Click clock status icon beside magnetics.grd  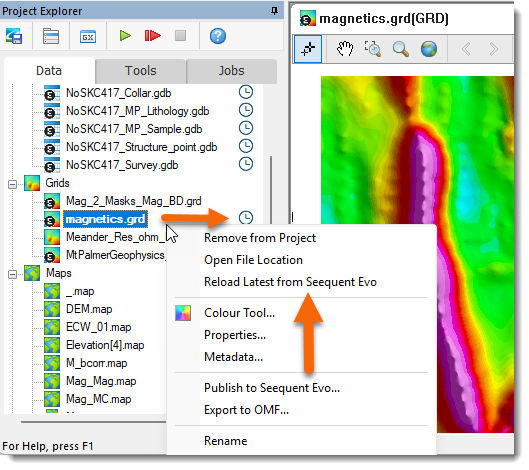(246, 218)
